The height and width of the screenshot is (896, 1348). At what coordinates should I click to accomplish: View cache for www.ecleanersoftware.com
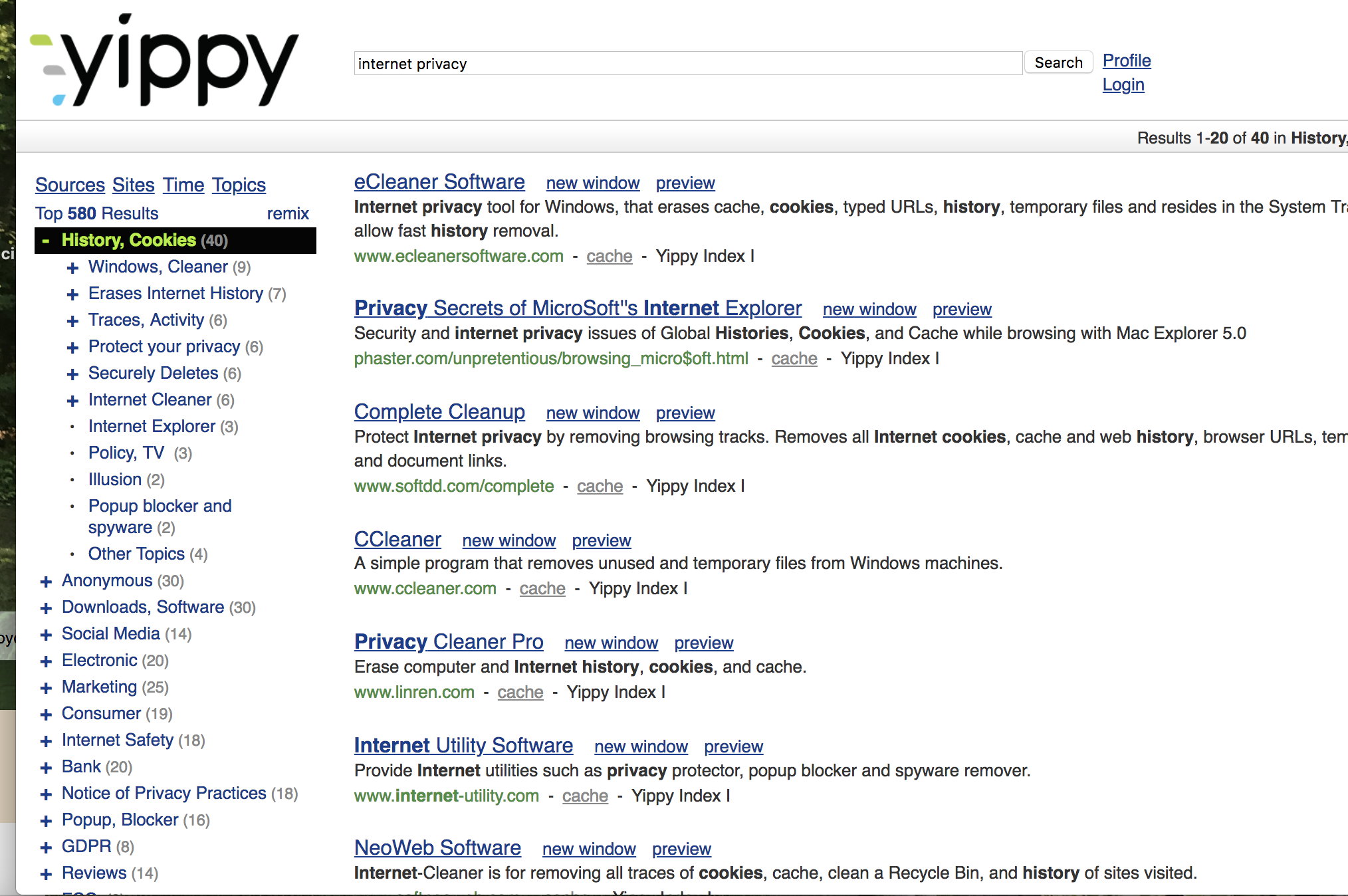coord(609,256)
